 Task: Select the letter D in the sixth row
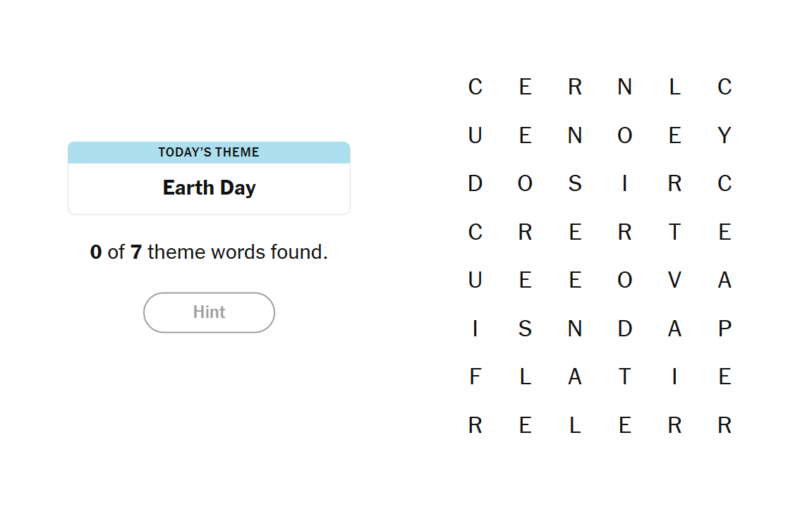tap(625, 329)
